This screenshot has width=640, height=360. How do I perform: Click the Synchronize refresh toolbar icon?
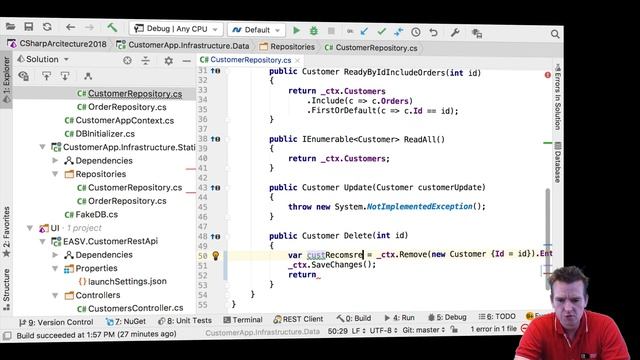(47, 27)
